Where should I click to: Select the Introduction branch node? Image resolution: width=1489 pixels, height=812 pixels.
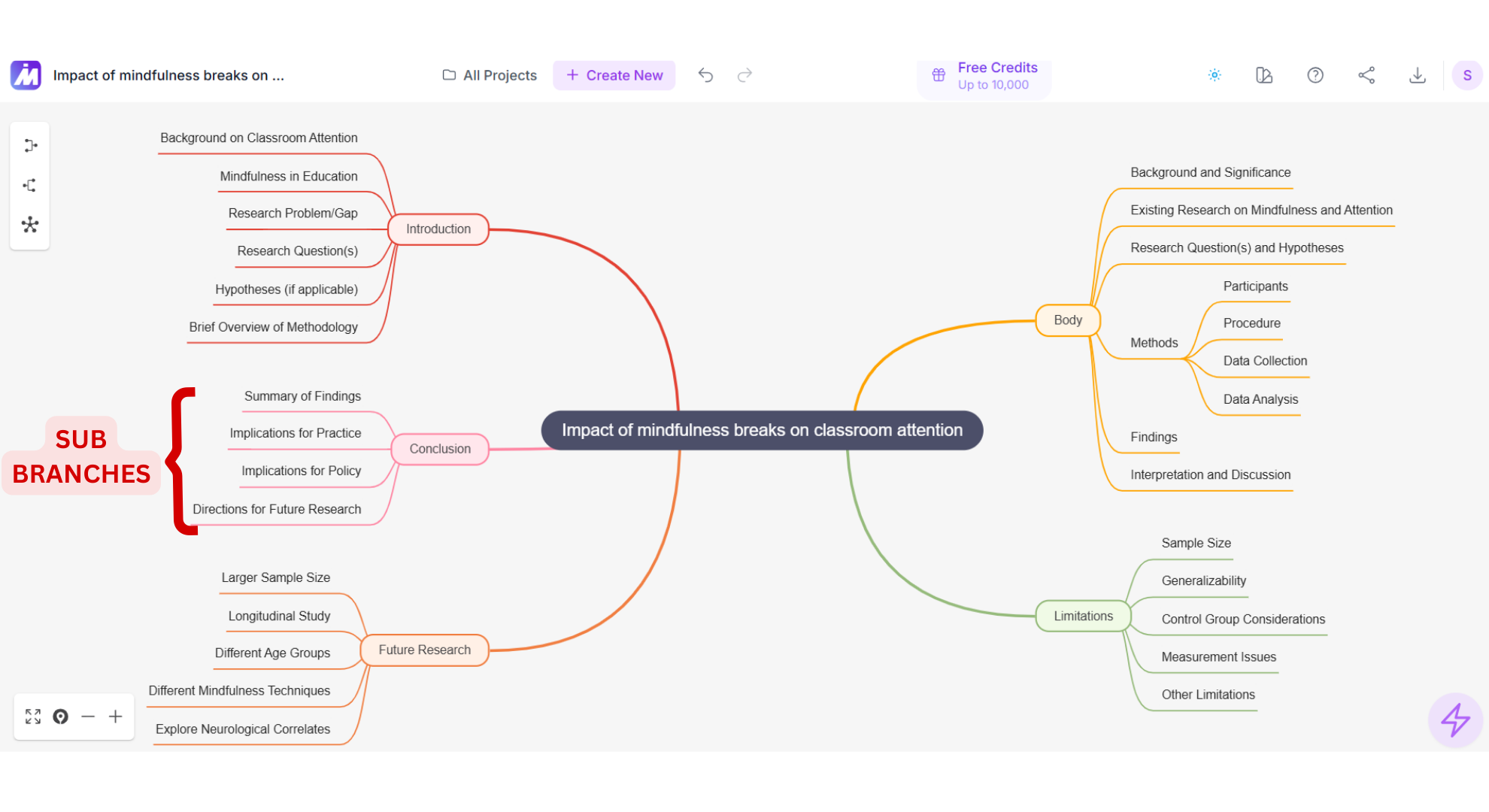tap(438, 229)
